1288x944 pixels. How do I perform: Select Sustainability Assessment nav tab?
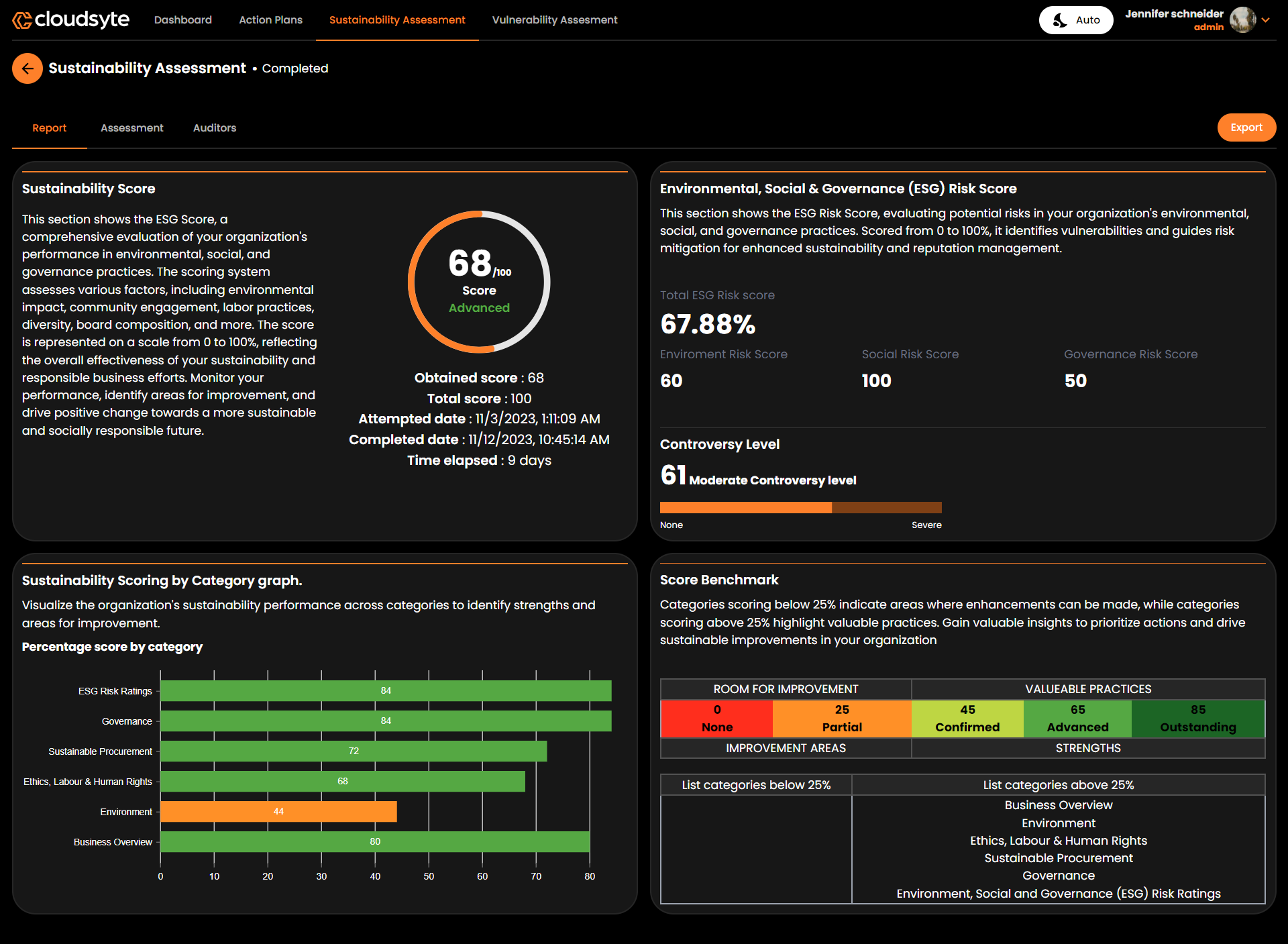pyautogui.click(x=396, y=20)
